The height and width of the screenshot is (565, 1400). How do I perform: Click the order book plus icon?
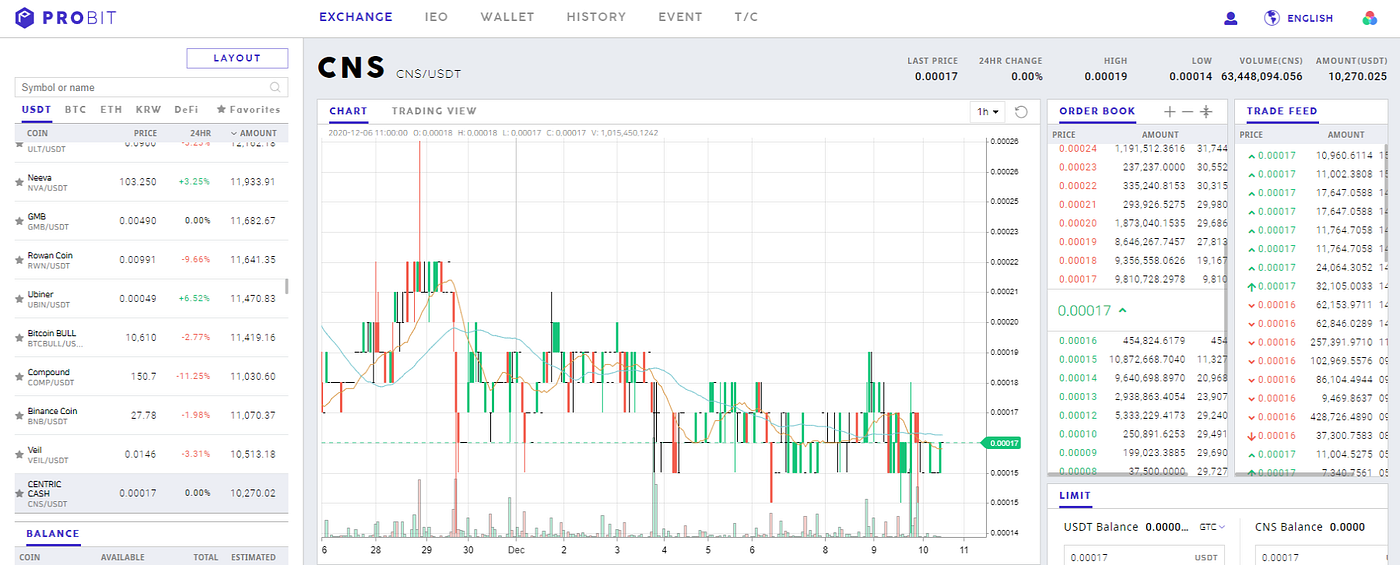(1170, 111)
